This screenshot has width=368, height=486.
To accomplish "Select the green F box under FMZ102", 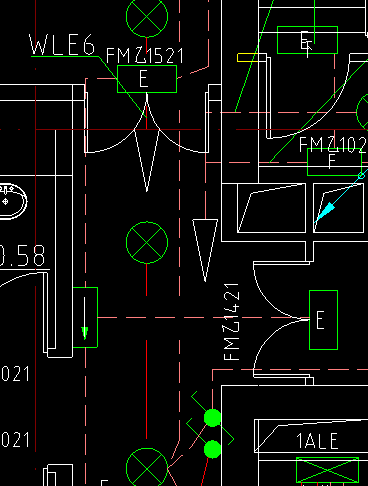I will tap(334, 162).
